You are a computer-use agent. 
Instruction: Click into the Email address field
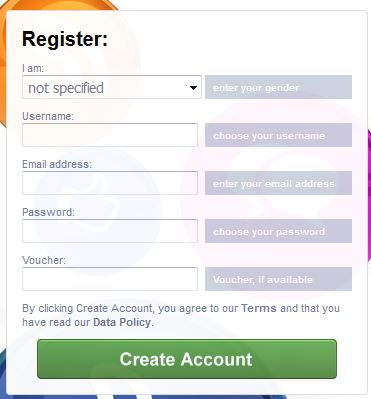pos(110,183)
